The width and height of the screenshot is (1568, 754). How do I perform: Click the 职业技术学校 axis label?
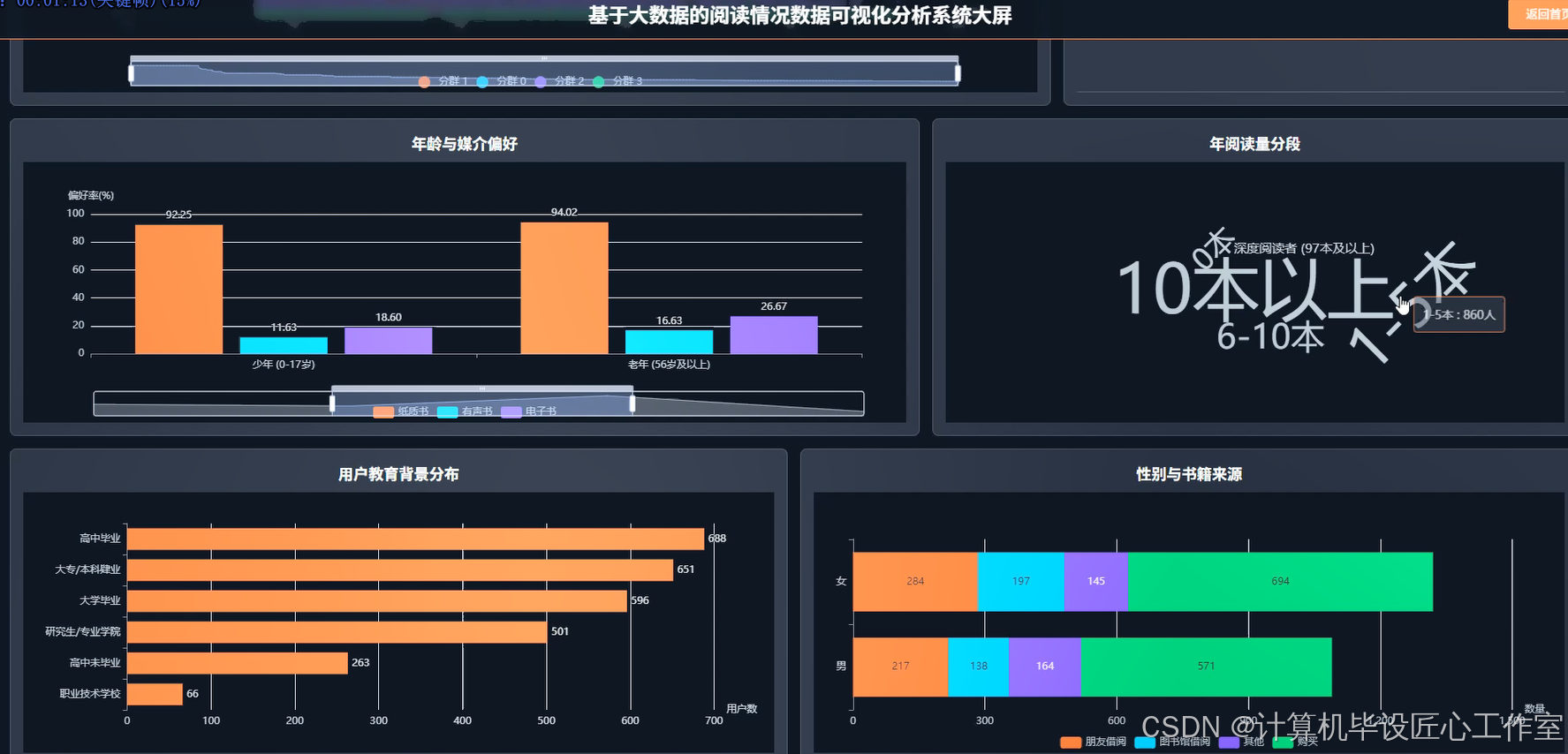(90, 694)
